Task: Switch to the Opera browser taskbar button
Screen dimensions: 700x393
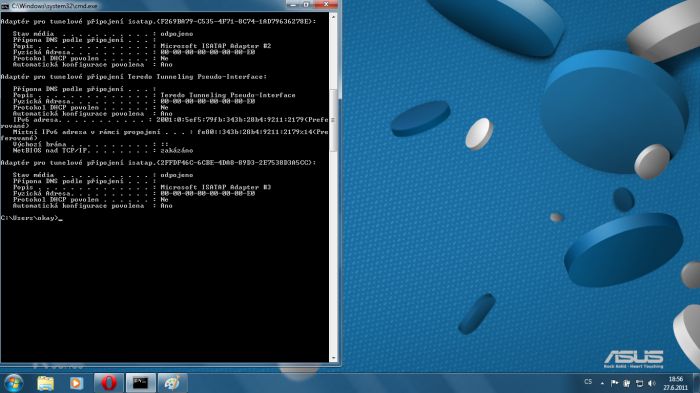Action: pos(108,383)
